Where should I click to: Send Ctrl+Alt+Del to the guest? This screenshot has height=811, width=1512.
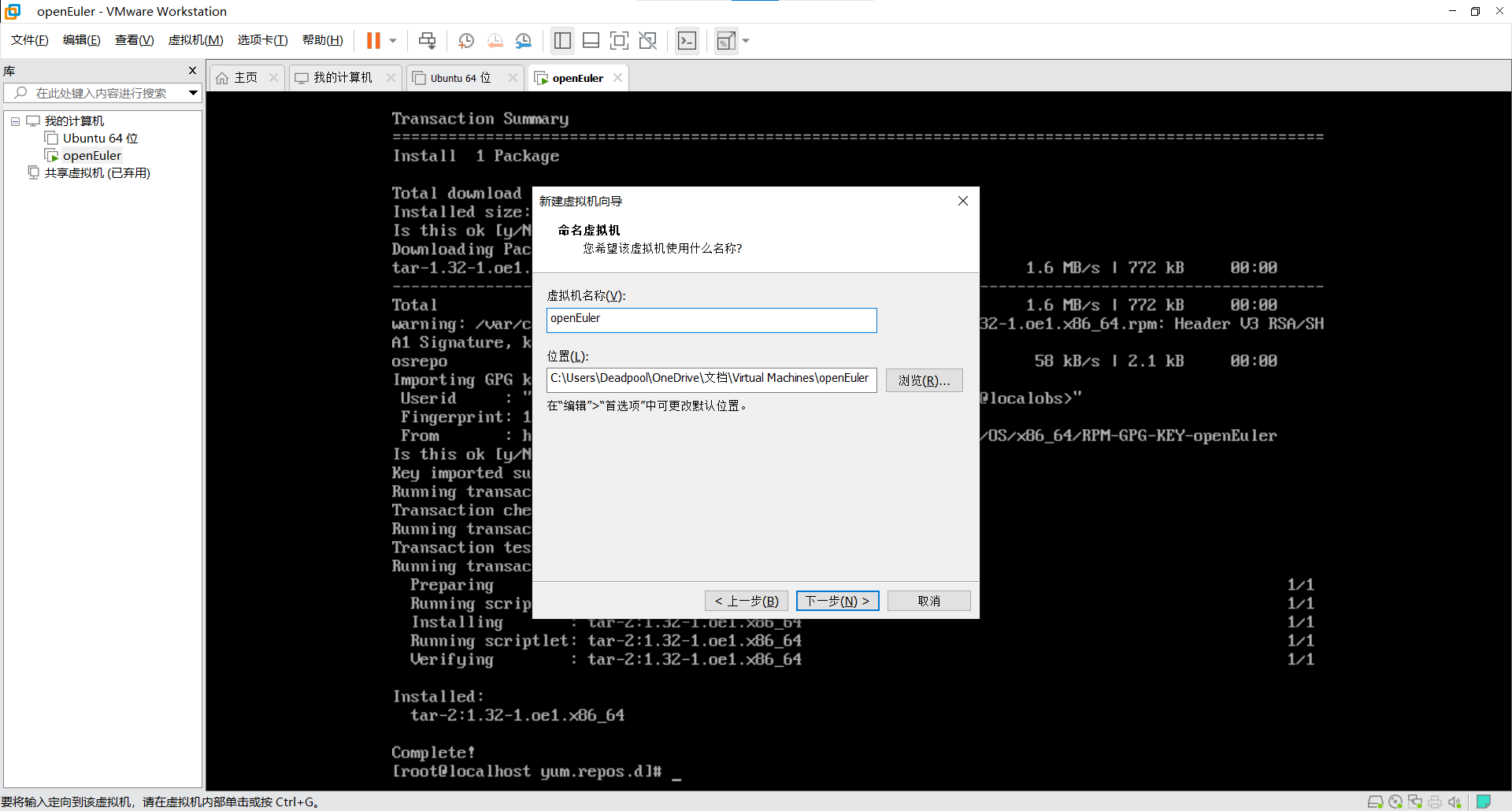(427, 40)
